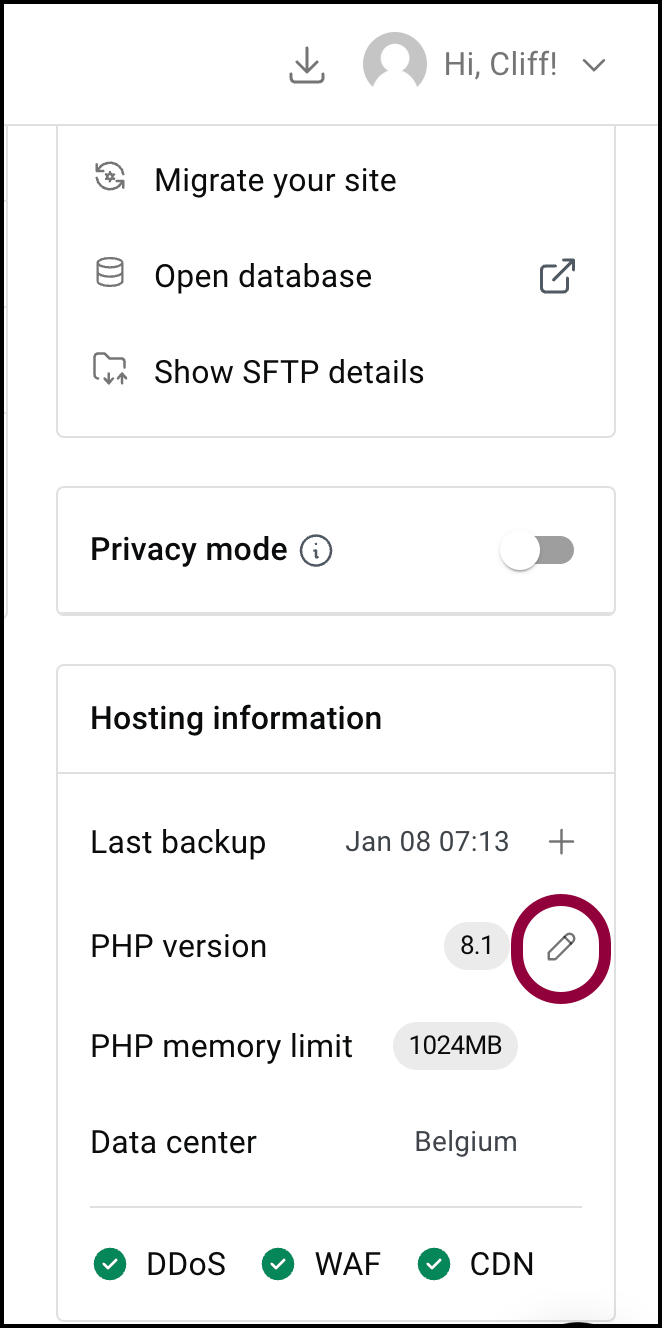Show SFTP details
The width and height of the screenshot is (662, 1328).
pyautogui.click(x=289, y=372)
